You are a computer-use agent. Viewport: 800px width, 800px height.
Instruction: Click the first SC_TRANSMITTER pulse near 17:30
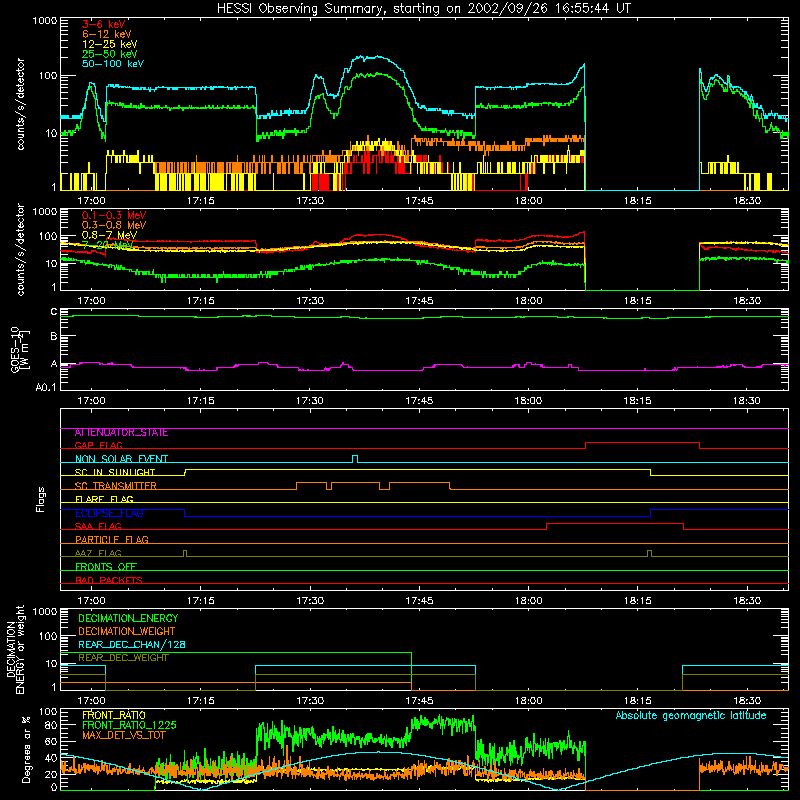pyautogui.click(x=311, y=483)
